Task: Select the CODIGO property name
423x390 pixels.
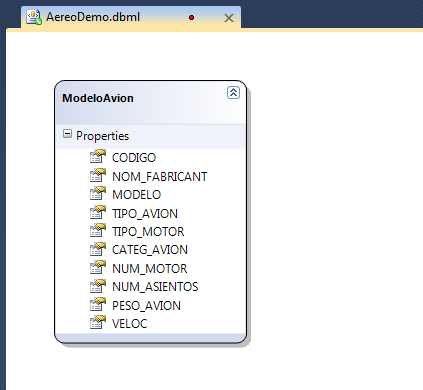Action: (x=134, y=158)
